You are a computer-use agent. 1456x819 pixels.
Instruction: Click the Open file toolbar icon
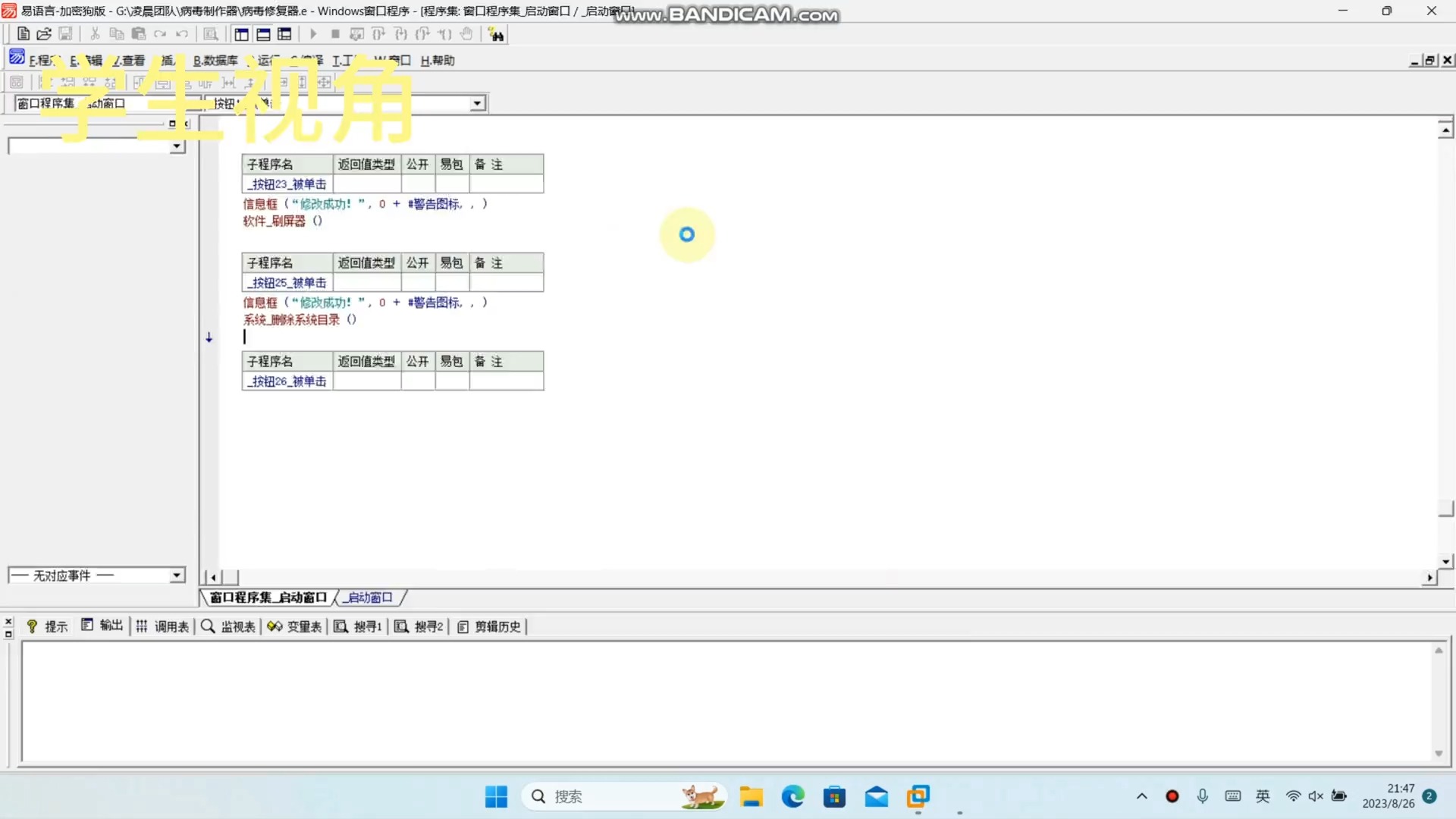pos(44,34)
